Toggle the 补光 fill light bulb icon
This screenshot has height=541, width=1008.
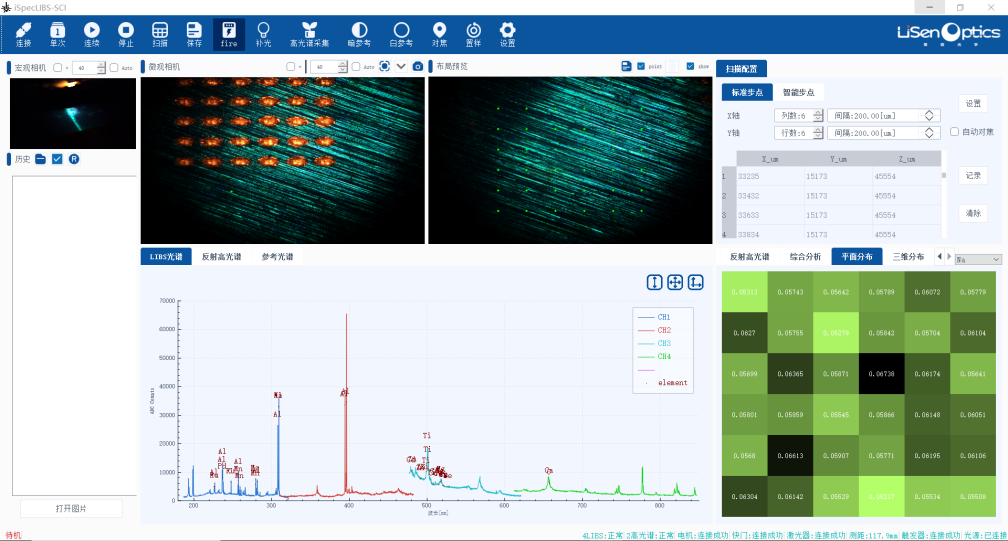(x=263, y=35)
